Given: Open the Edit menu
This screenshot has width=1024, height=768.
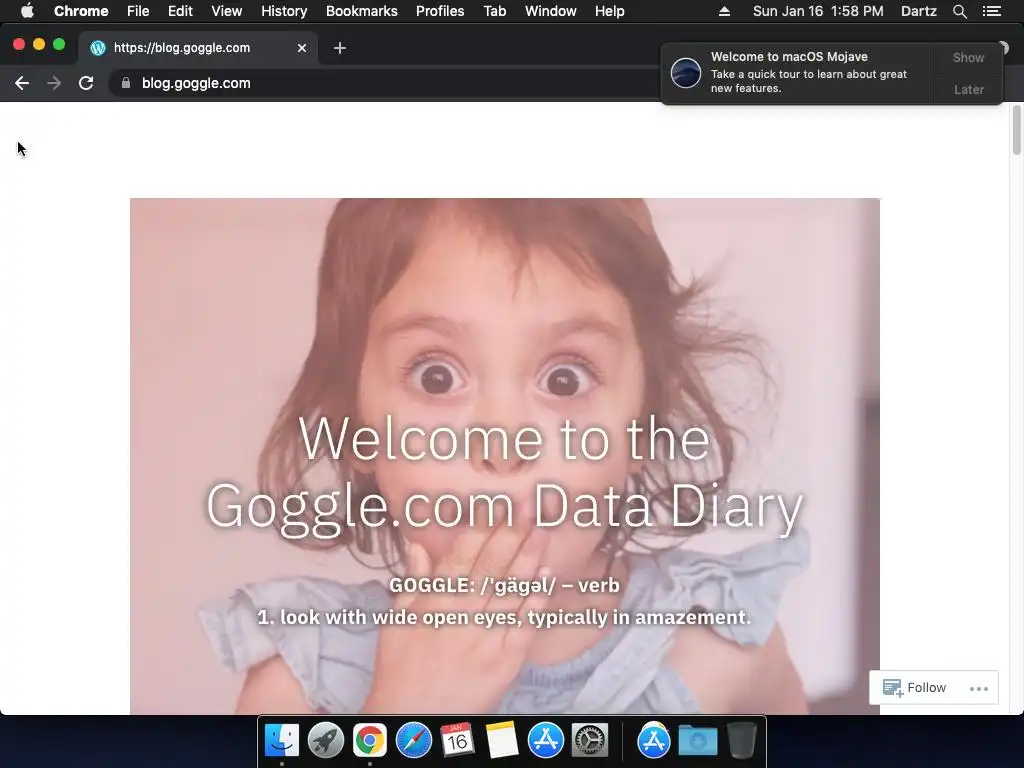Looking at the screenshot, I should tap(180, 11).
